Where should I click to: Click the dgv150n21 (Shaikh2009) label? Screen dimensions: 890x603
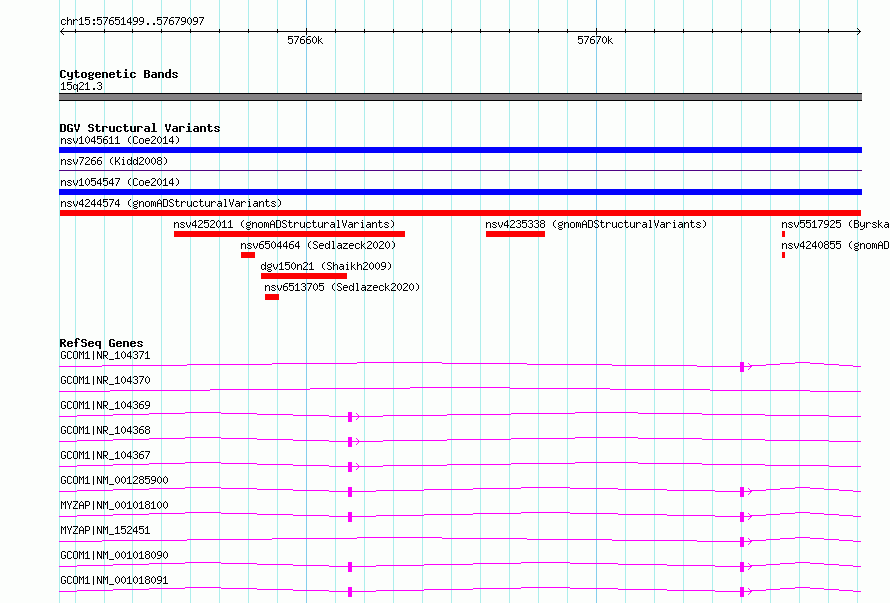pyautogui.click(x=326, y=266)
